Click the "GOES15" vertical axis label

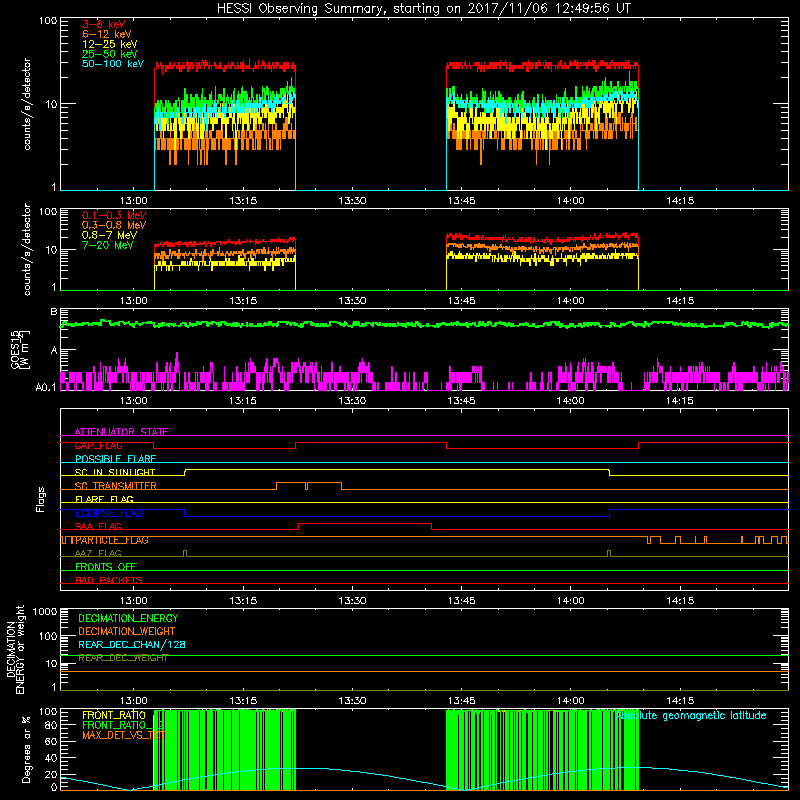[16, 349]
